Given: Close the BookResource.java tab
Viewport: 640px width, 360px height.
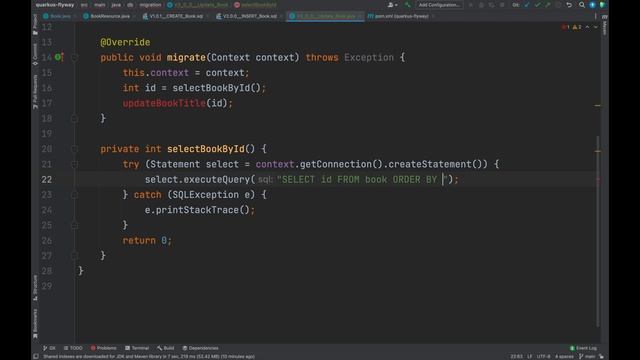Looking at the screenshot, I should pyautogui.click(x=134, y=16).
